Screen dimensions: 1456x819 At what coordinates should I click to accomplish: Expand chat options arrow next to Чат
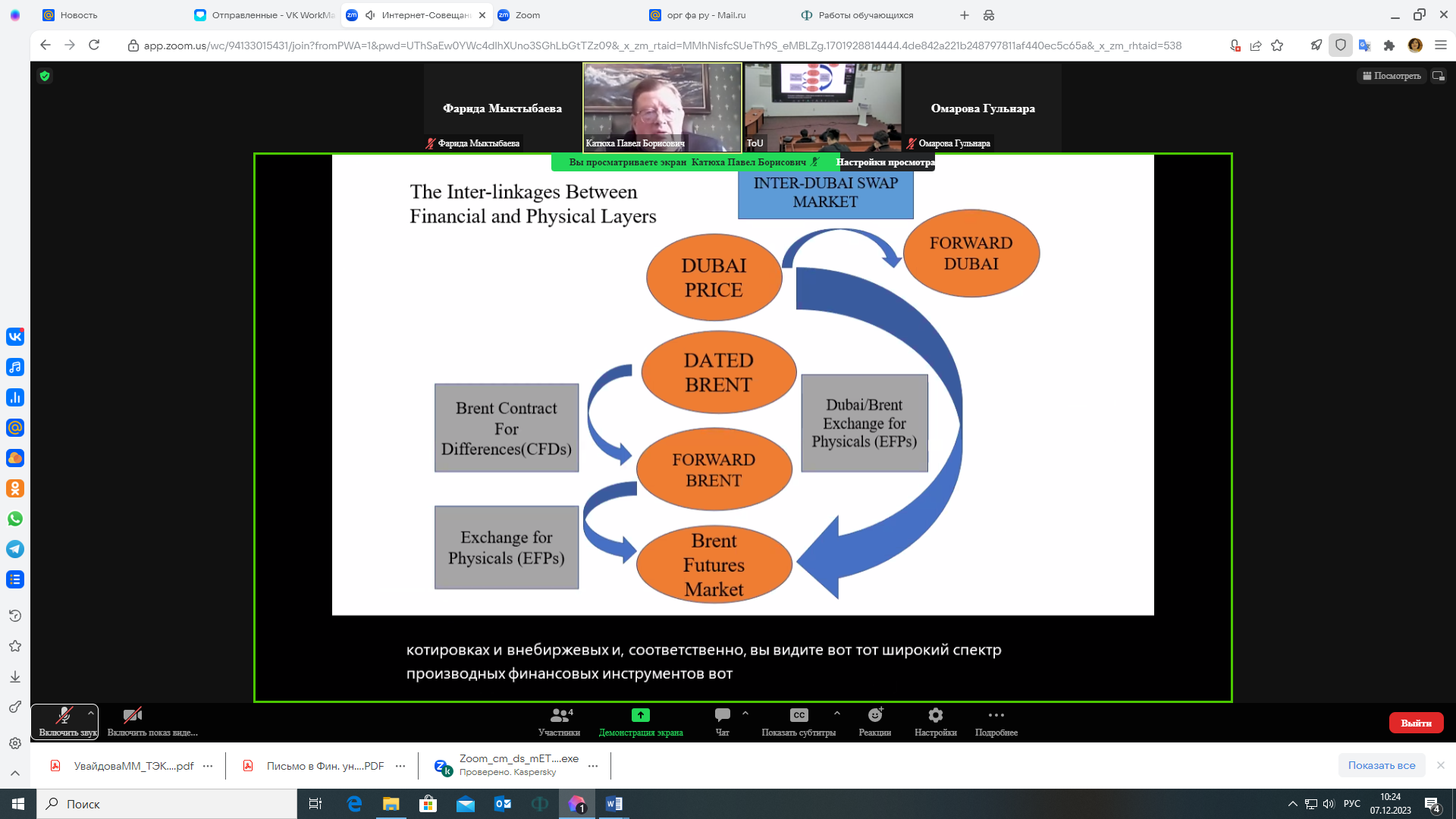pyautogui.click(x=745, y=714)
